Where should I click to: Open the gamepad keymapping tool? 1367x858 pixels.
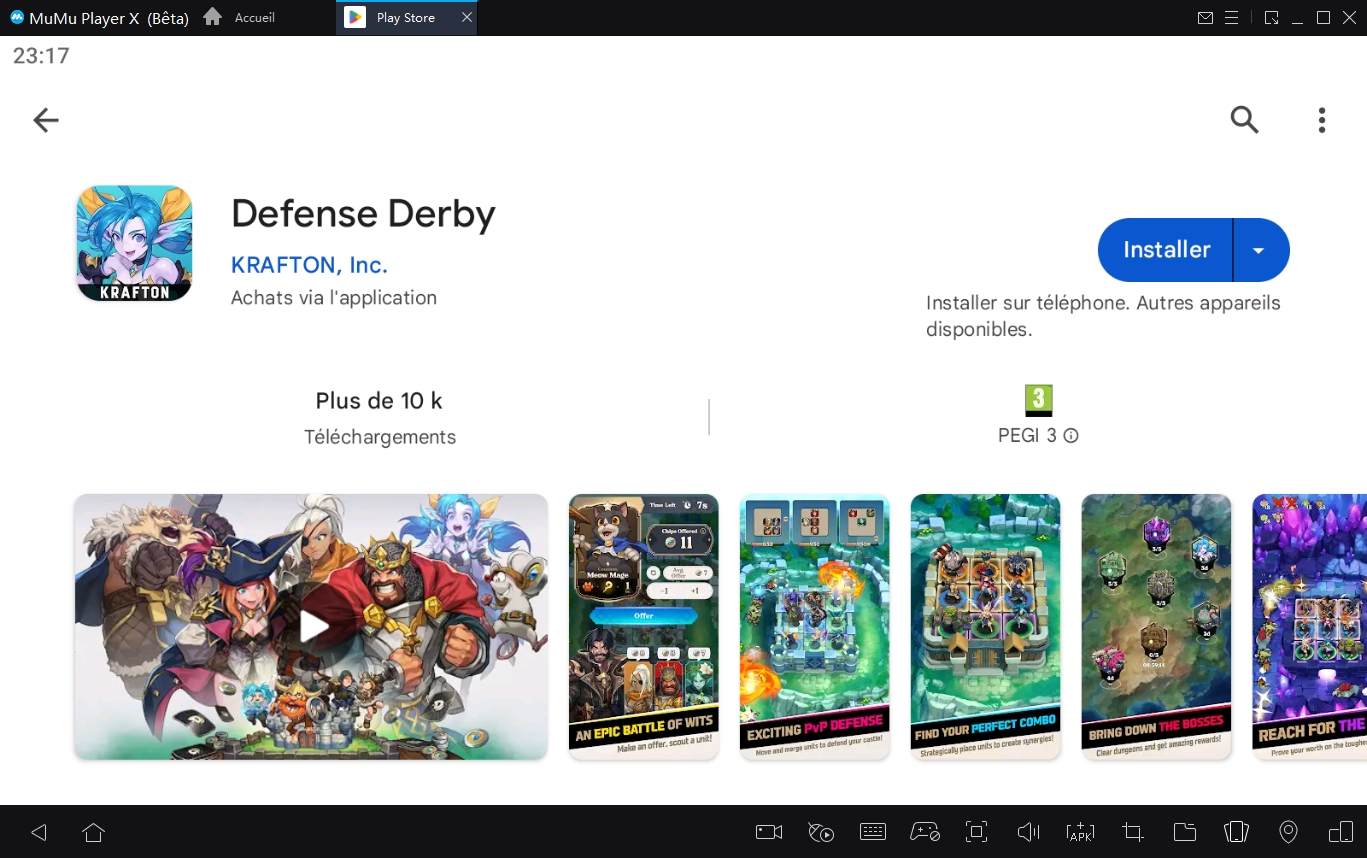924,832
